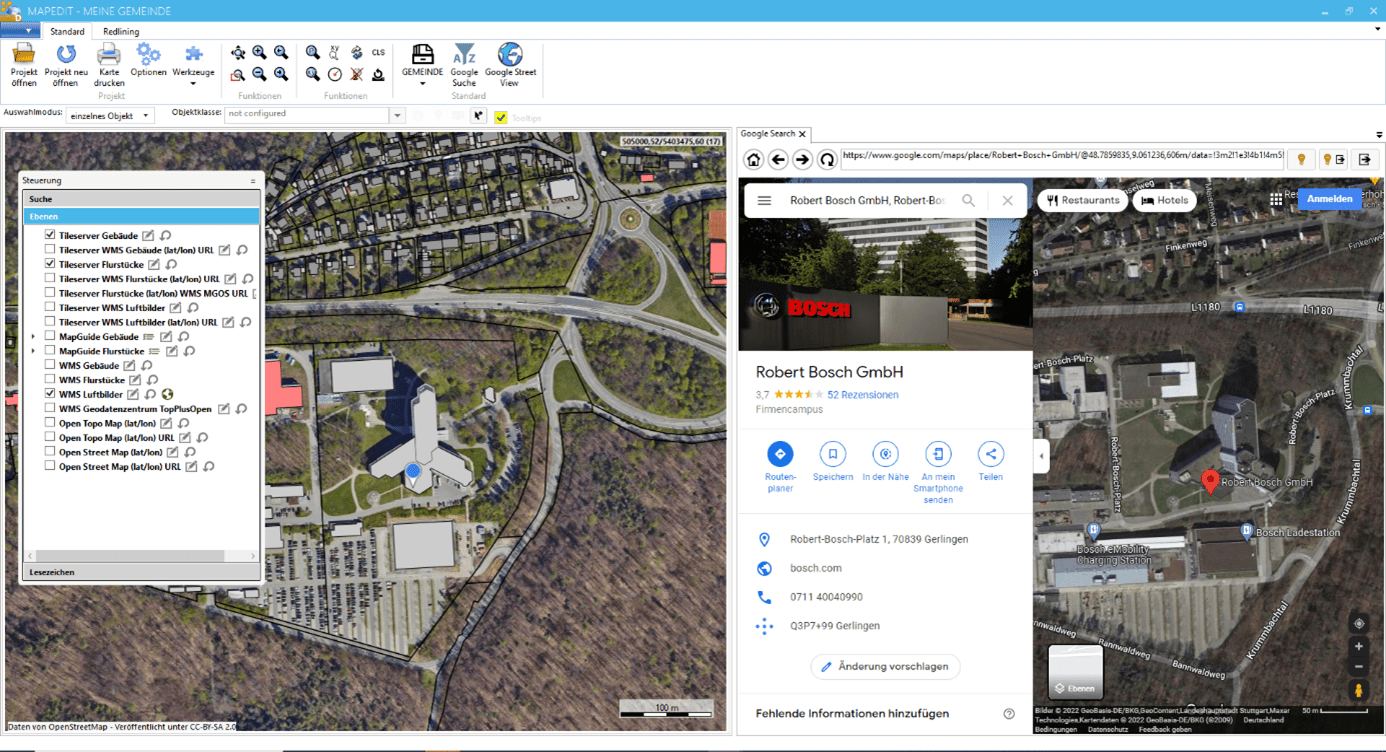Collapse the Google Maps side panel
This screenshot has height=752, width=1386.
click(x=1041, y=456)
